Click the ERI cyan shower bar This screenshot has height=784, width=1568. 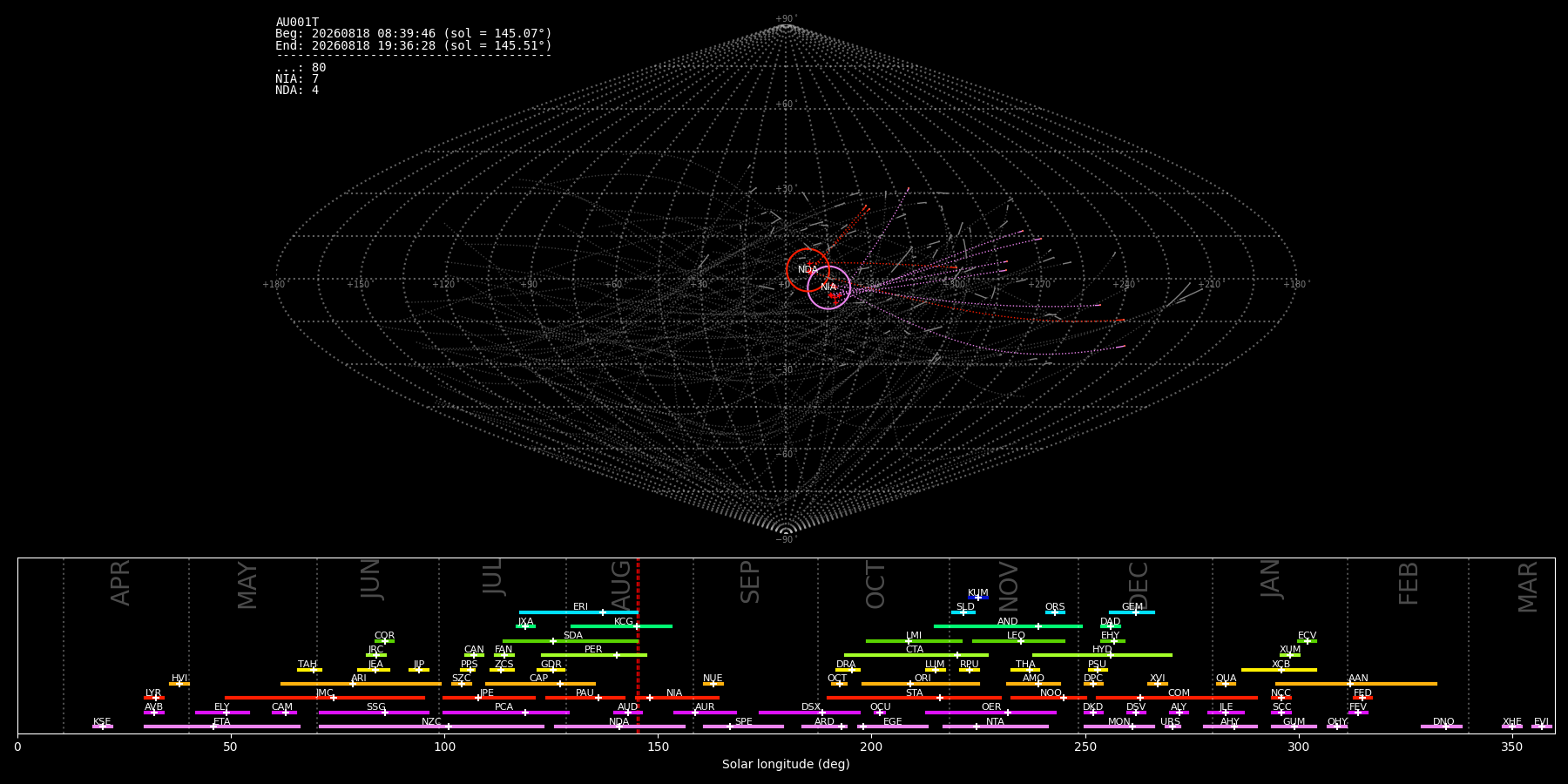578,612
